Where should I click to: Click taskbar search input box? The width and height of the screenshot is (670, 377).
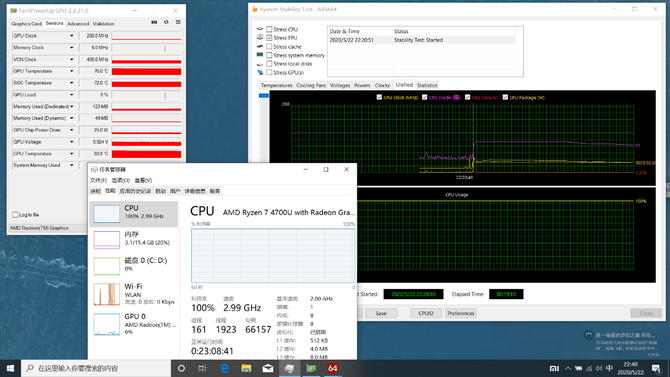(96, 368)
